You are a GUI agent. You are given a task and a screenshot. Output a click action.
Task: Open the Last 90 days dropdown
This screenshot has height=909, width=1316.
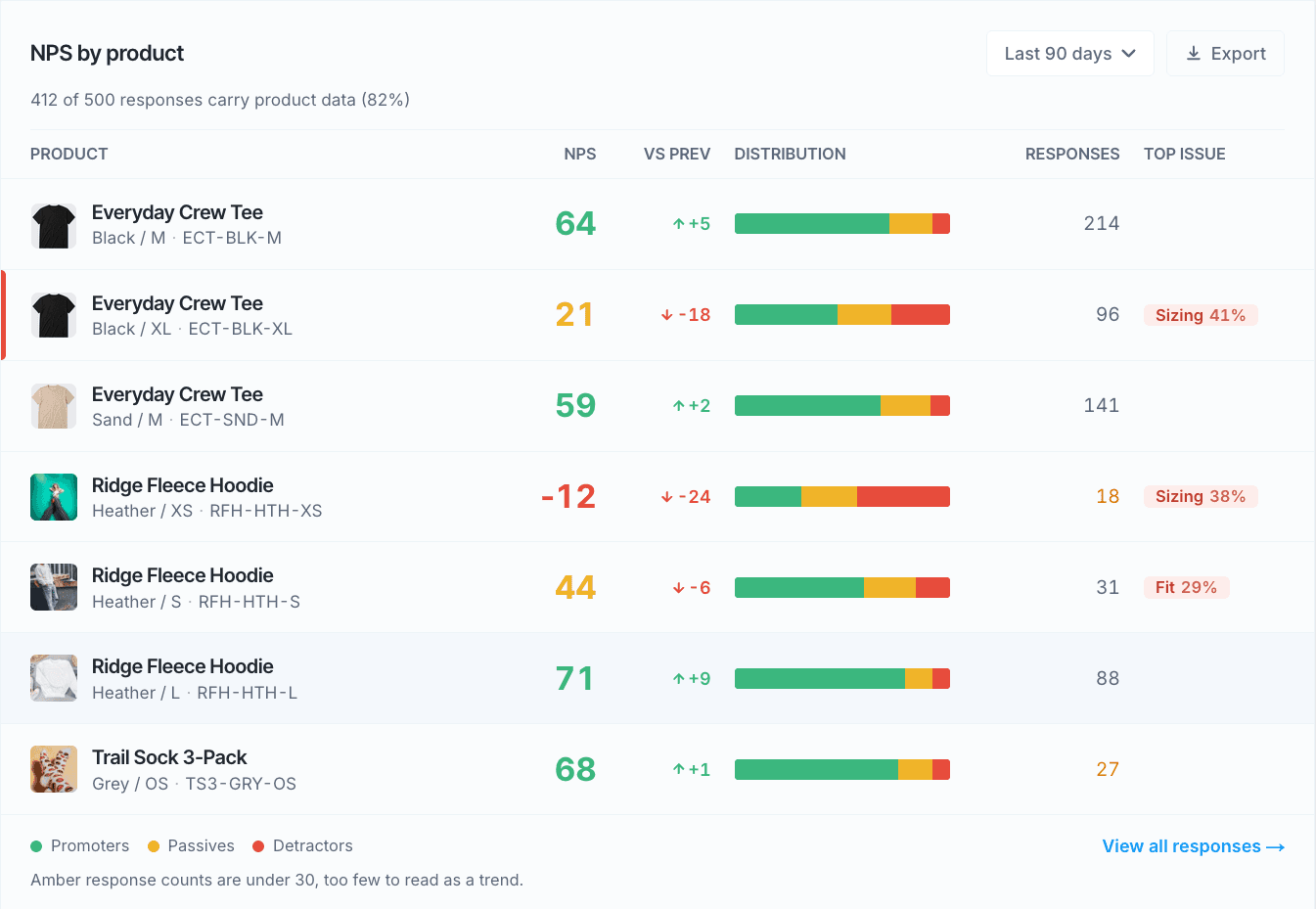coord(1070,54)
